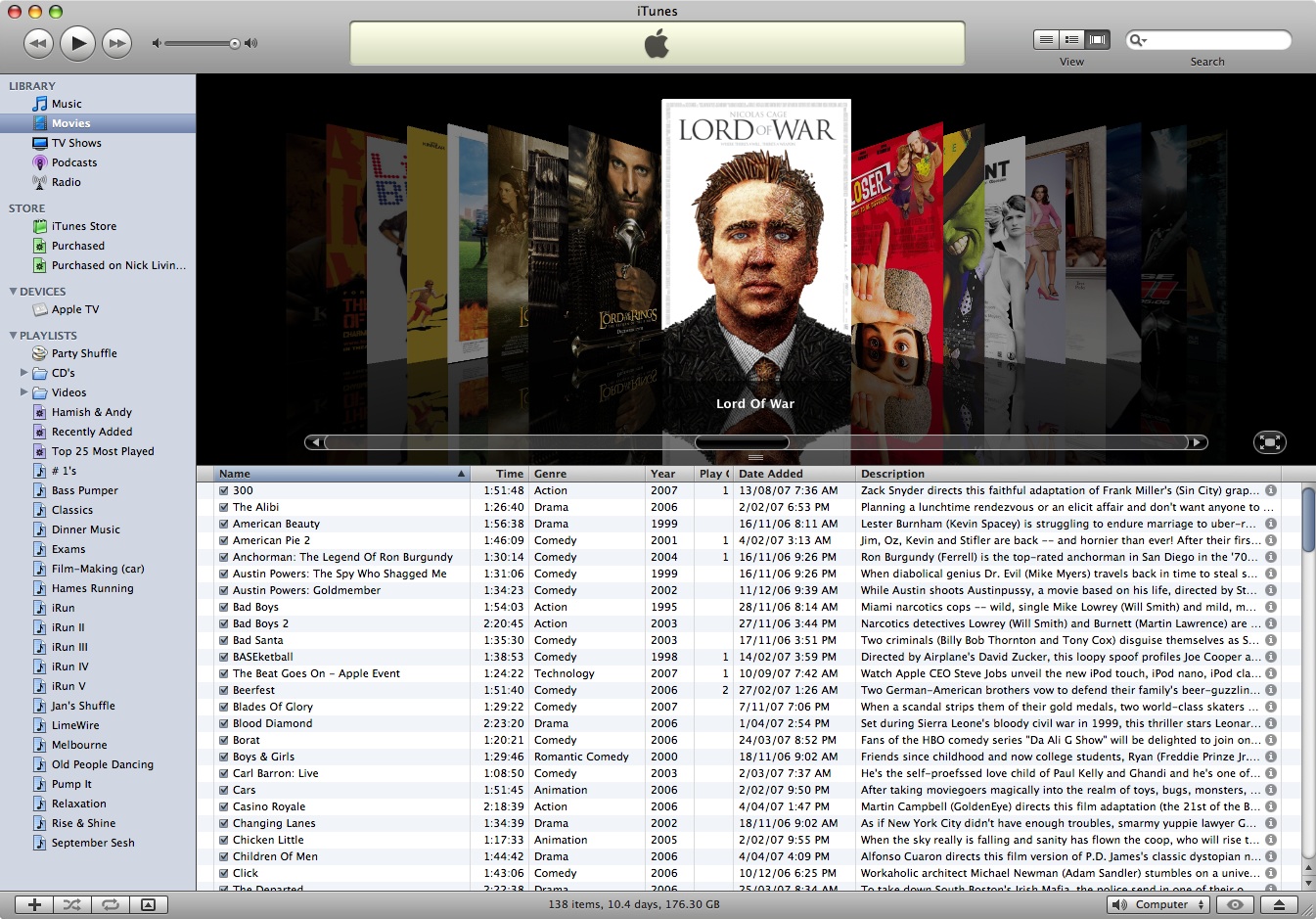The height and width of the screenshot is (919, 1316).
Task: Open the Party Shuffle playlist
Action: (84, 353)
